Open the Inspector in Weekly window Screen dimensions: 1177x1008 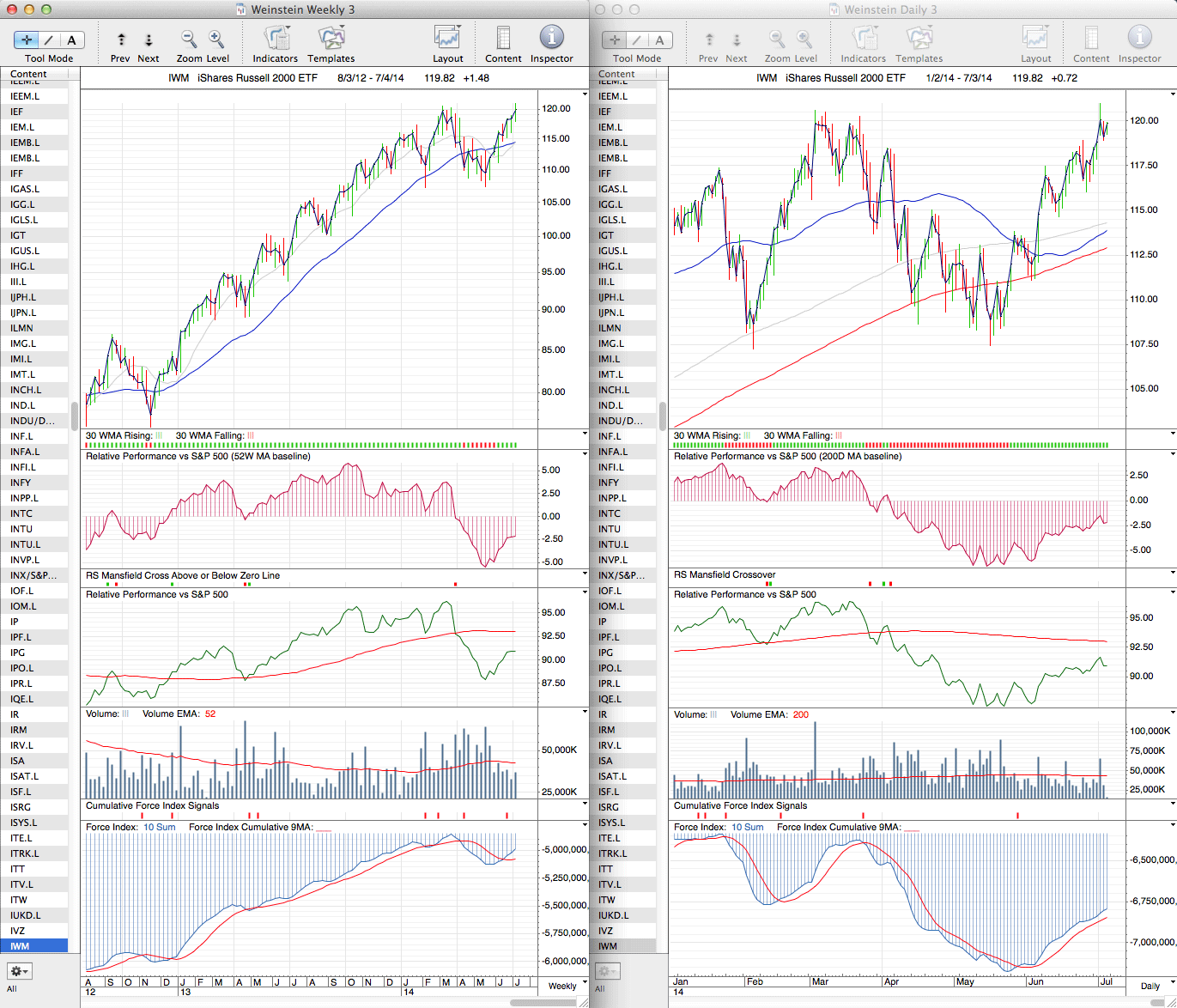pyautogui.click(x=551, y=39)
